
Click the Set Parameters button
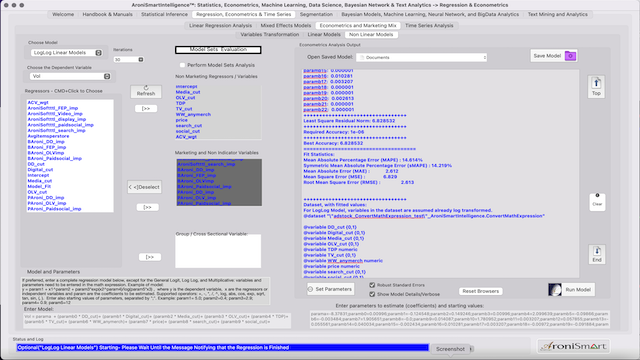(x=330, y=289)
